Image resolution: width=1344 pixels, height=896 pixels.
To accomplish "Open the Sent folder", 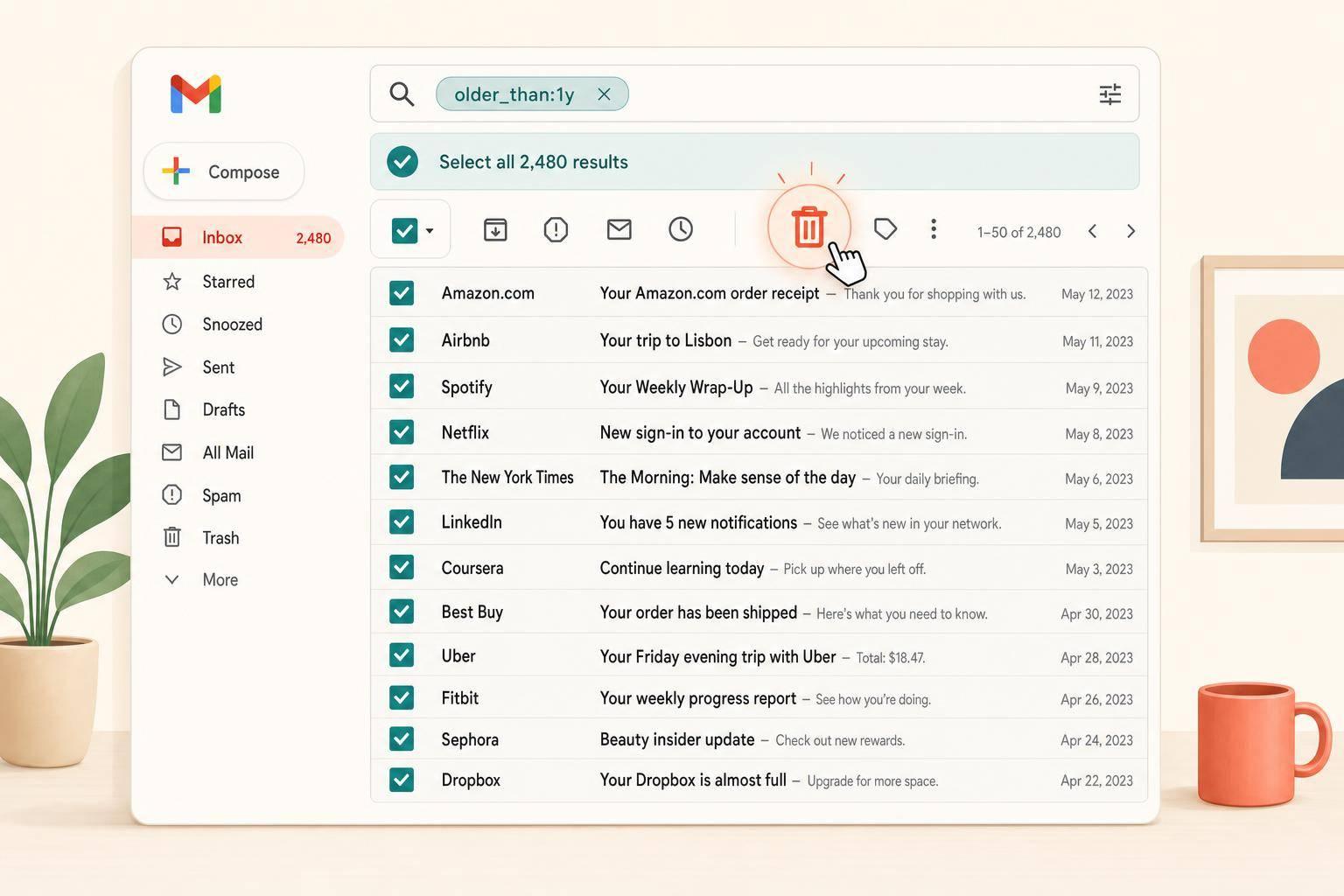I will (218, 367).
